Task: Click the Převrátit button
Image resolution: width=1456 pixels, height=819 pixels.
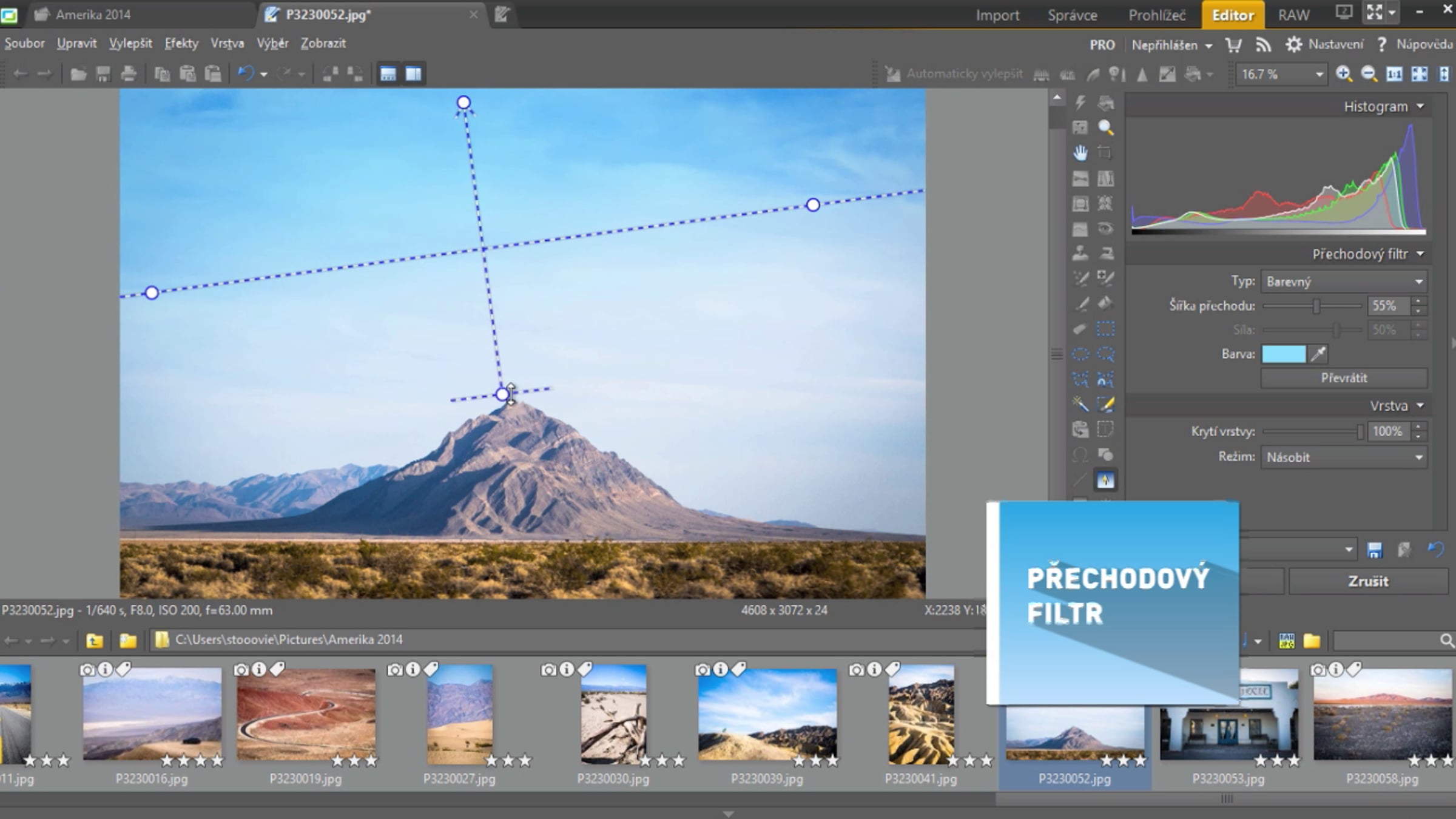Action: [1344, 378]
